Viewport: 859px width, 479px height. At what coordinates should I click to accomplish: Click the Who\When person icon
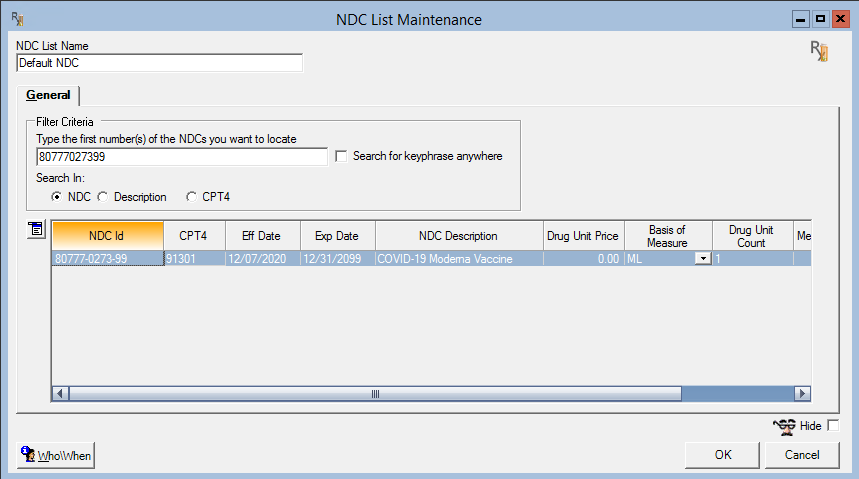pos(27,453)
